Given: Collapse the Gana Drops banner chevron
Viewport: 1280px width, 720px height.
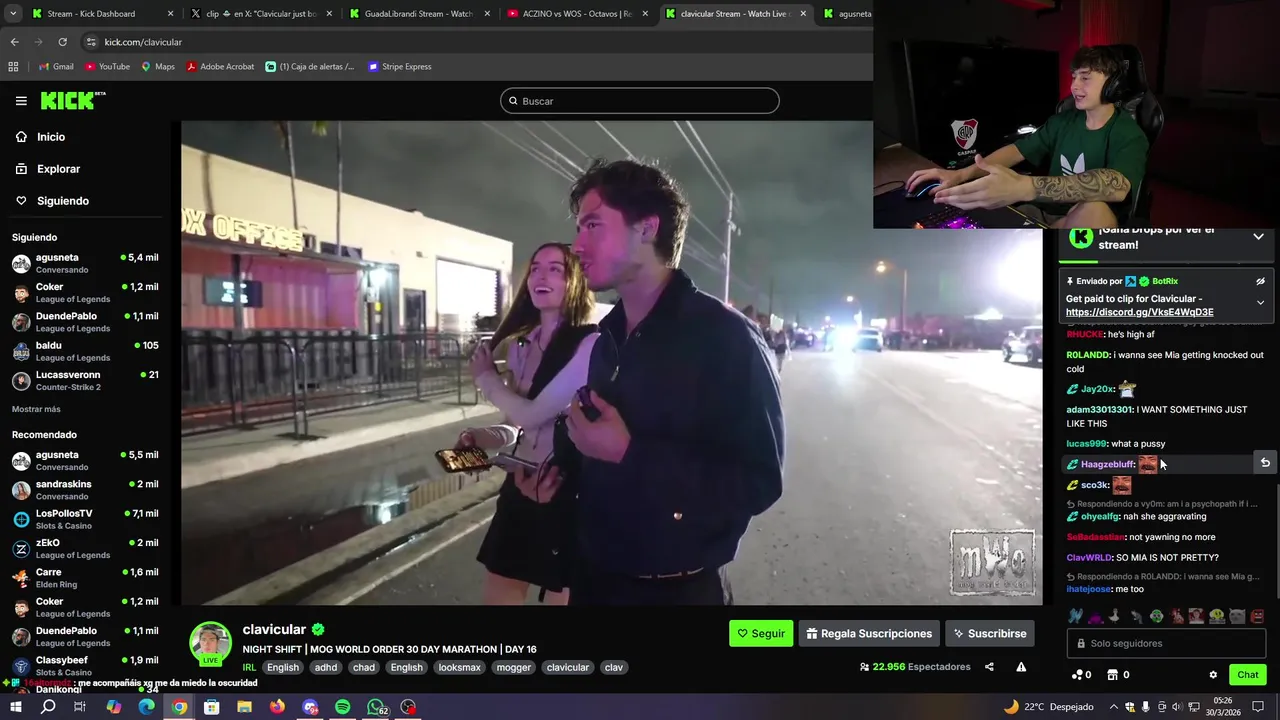Looking at the screenshot, I should pos(1258,237).
